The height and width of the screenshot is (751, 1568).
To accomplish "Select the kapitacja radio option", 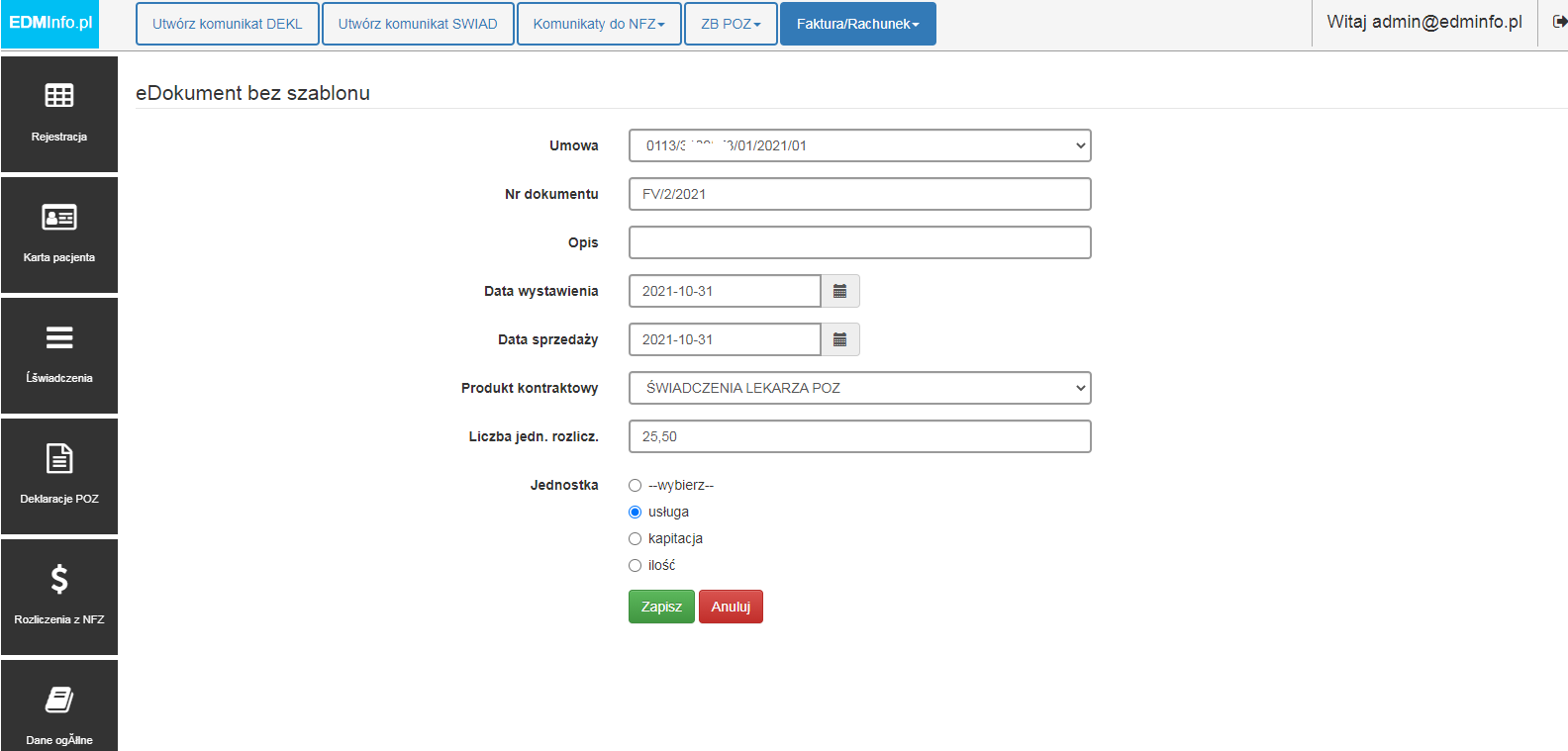I will point(635,539).
